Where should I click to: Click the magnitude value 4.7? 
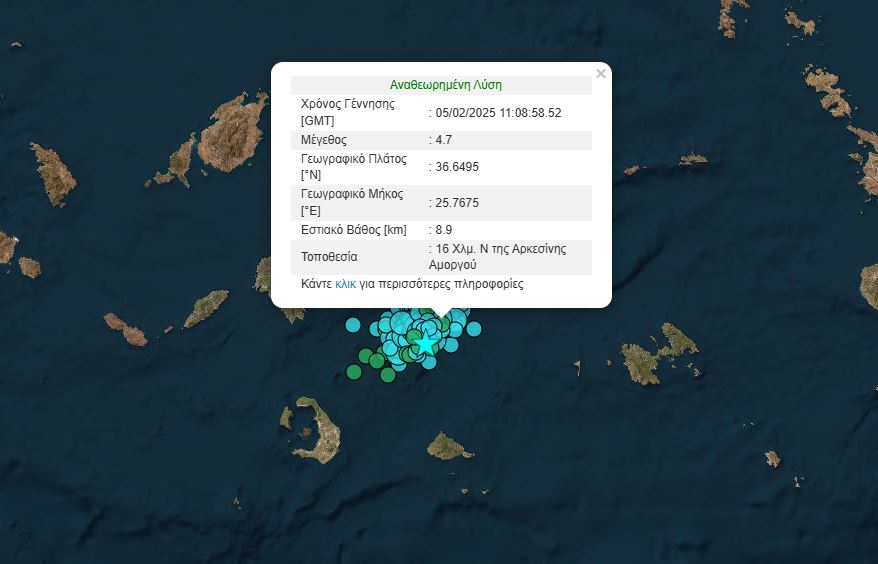tap(442, 140)
